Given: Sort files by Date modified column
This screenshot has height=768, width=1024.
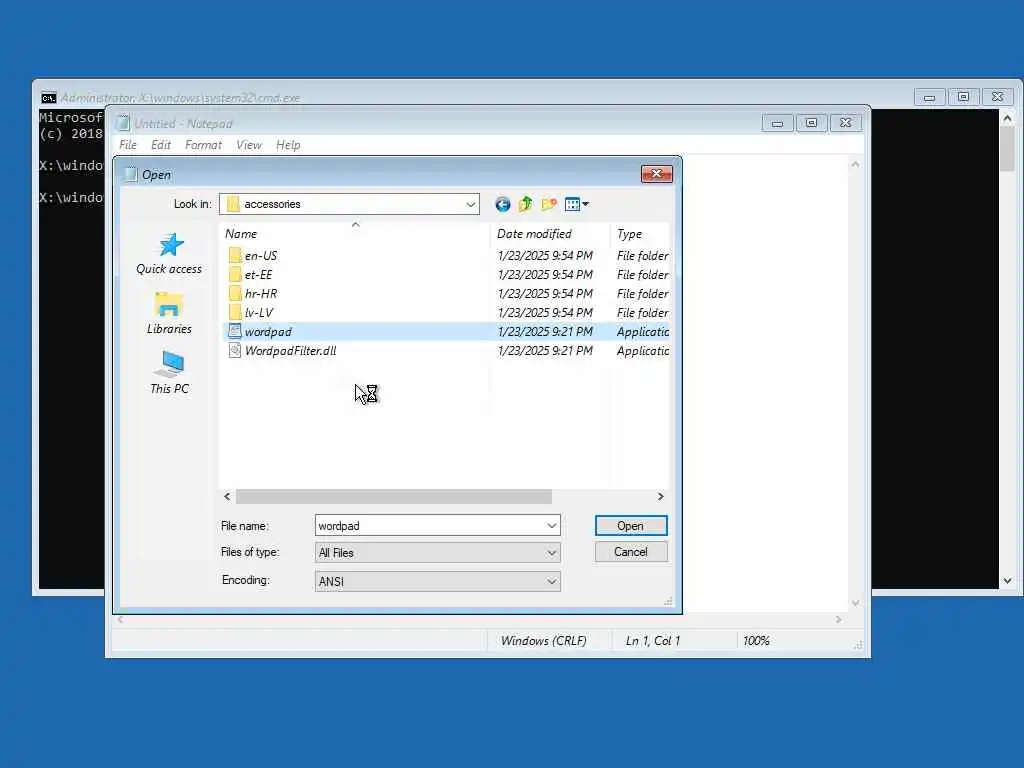Looking at the screenshot, I should coord(550,233).
